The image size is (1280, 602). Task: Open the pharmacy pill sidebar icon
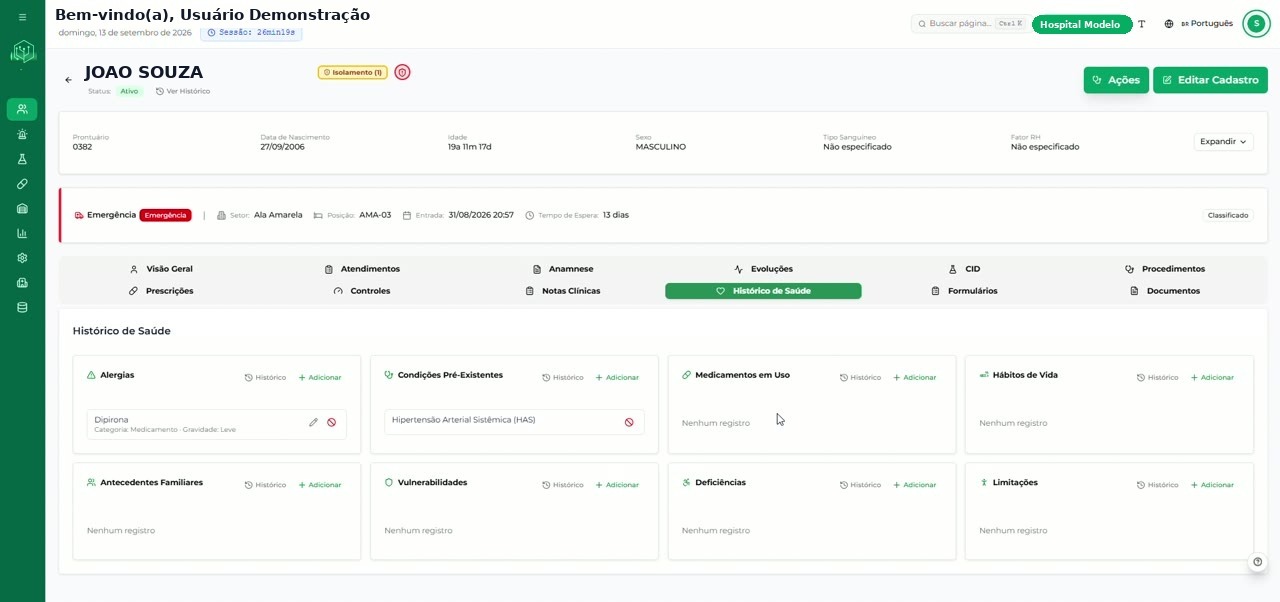point(22,184)
